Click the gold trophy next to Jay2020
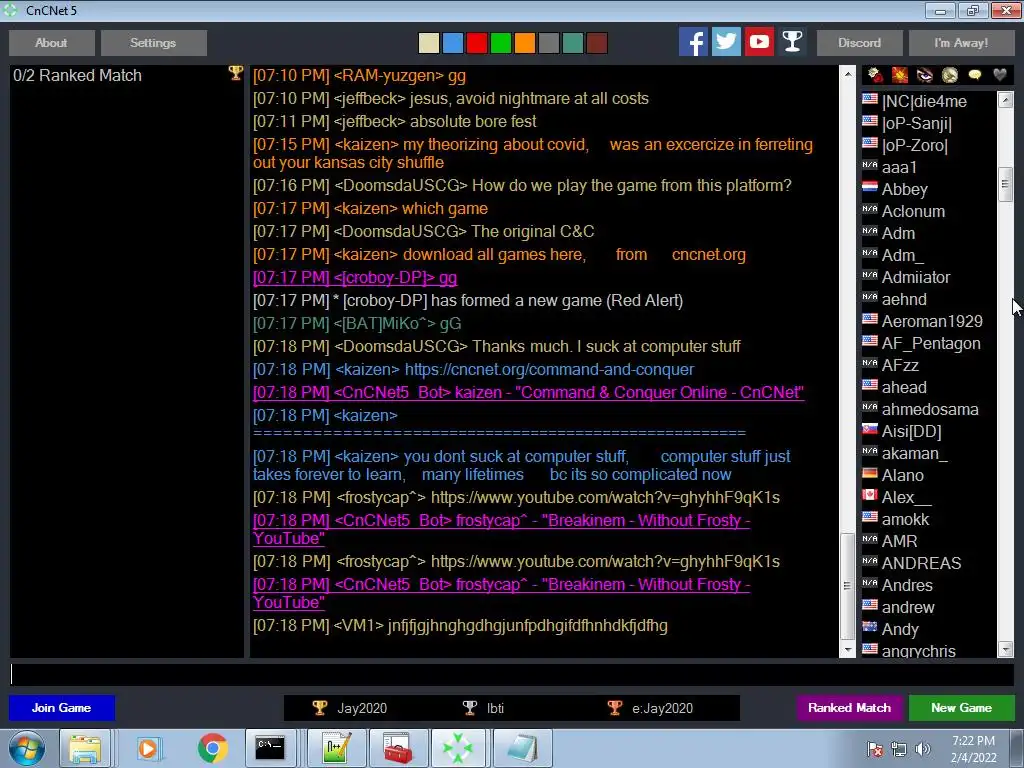Viewport: 1024px width, 768px height. point(319,708)
